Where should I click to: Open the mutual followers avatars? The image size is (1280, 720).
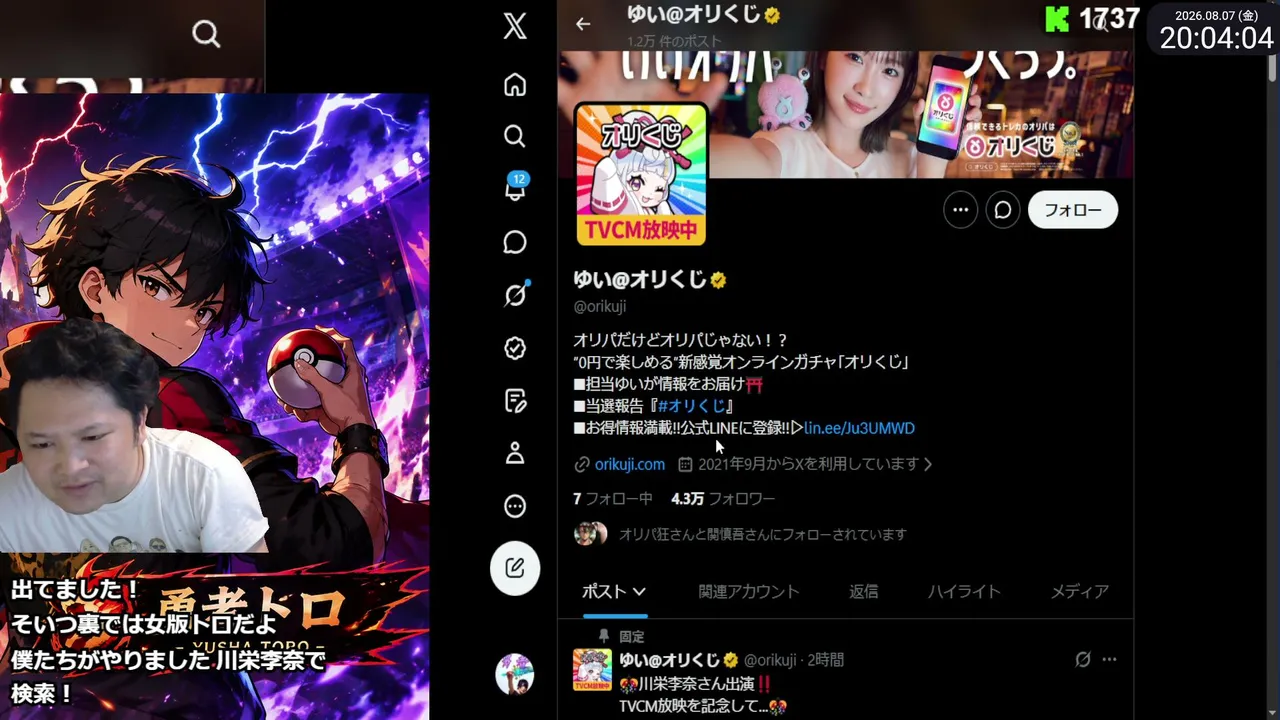click(x=590, y=534)
